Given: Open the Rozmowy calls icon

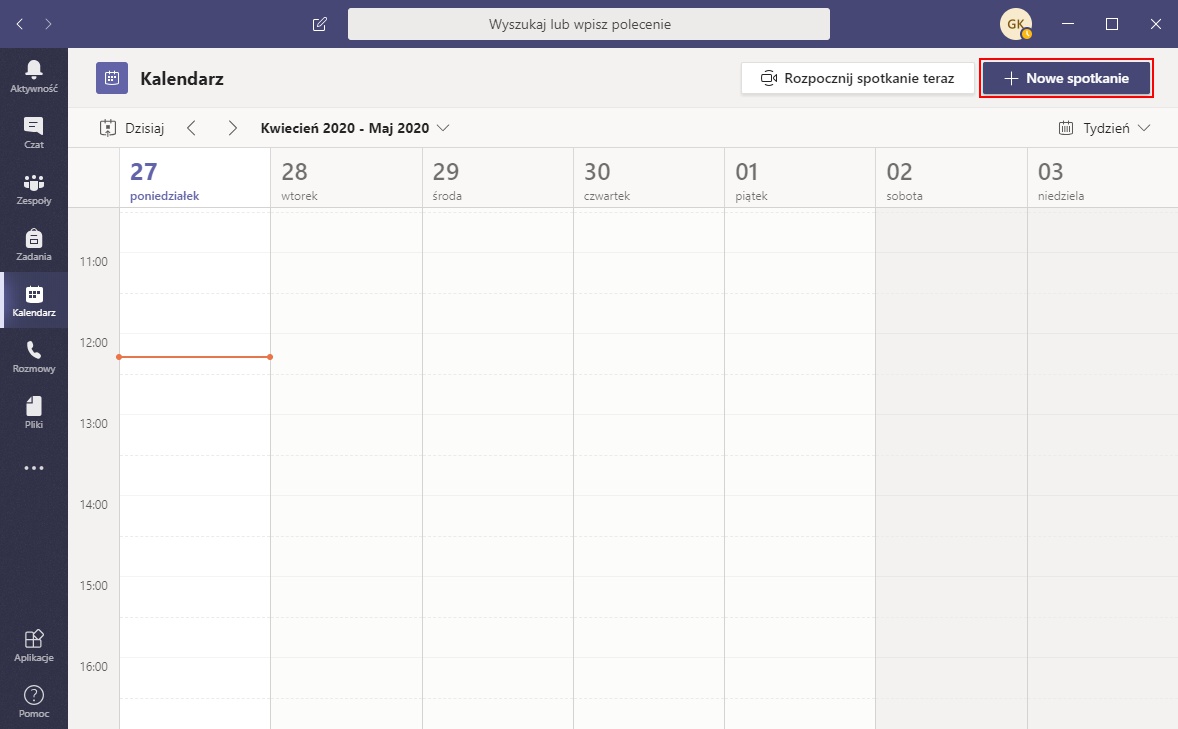Looking at the screenshot, I should 34,356.
